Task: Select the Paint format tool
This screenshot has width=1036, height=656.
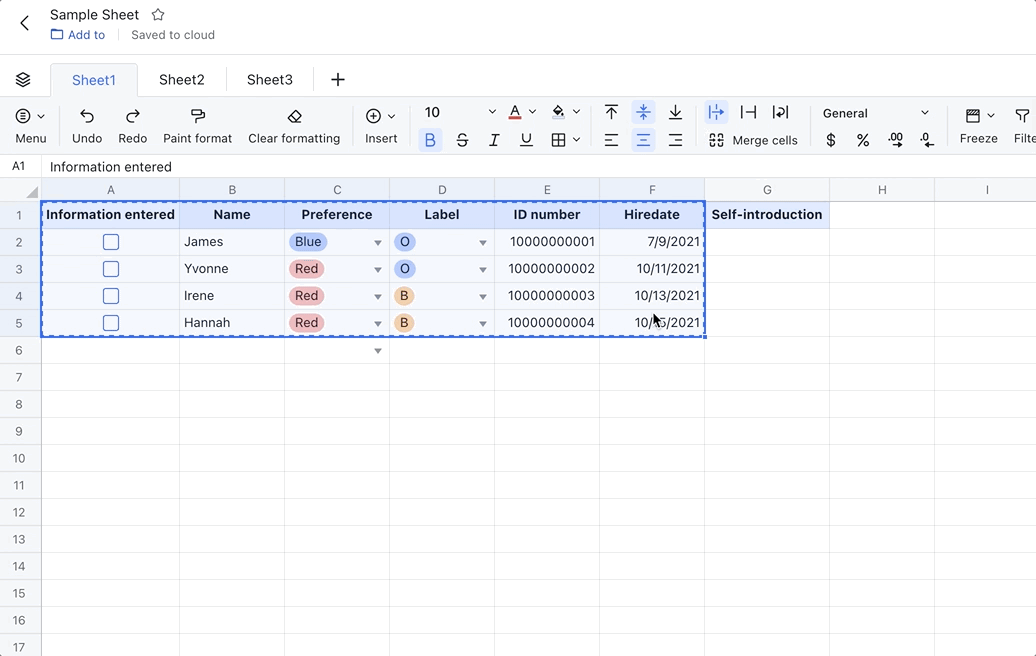Action: 197,125
